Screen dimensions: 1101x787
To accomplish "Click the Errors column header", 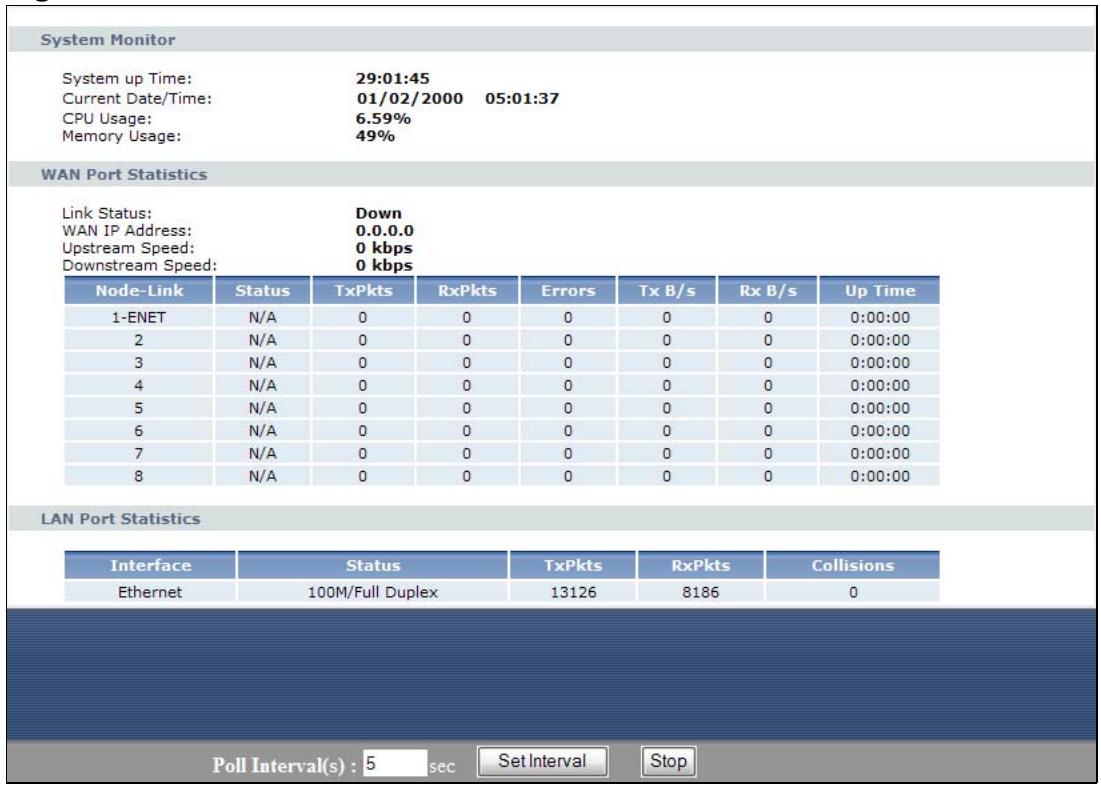I will (568, 291).
